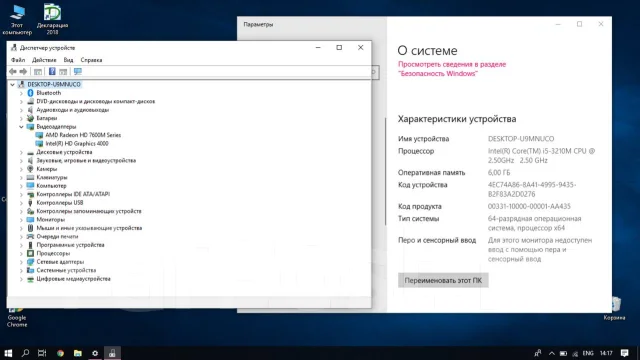The image size is (640, 360).
Task: Expand the Процессоры category
Action: pyautogui.click(x=21, y=253)
